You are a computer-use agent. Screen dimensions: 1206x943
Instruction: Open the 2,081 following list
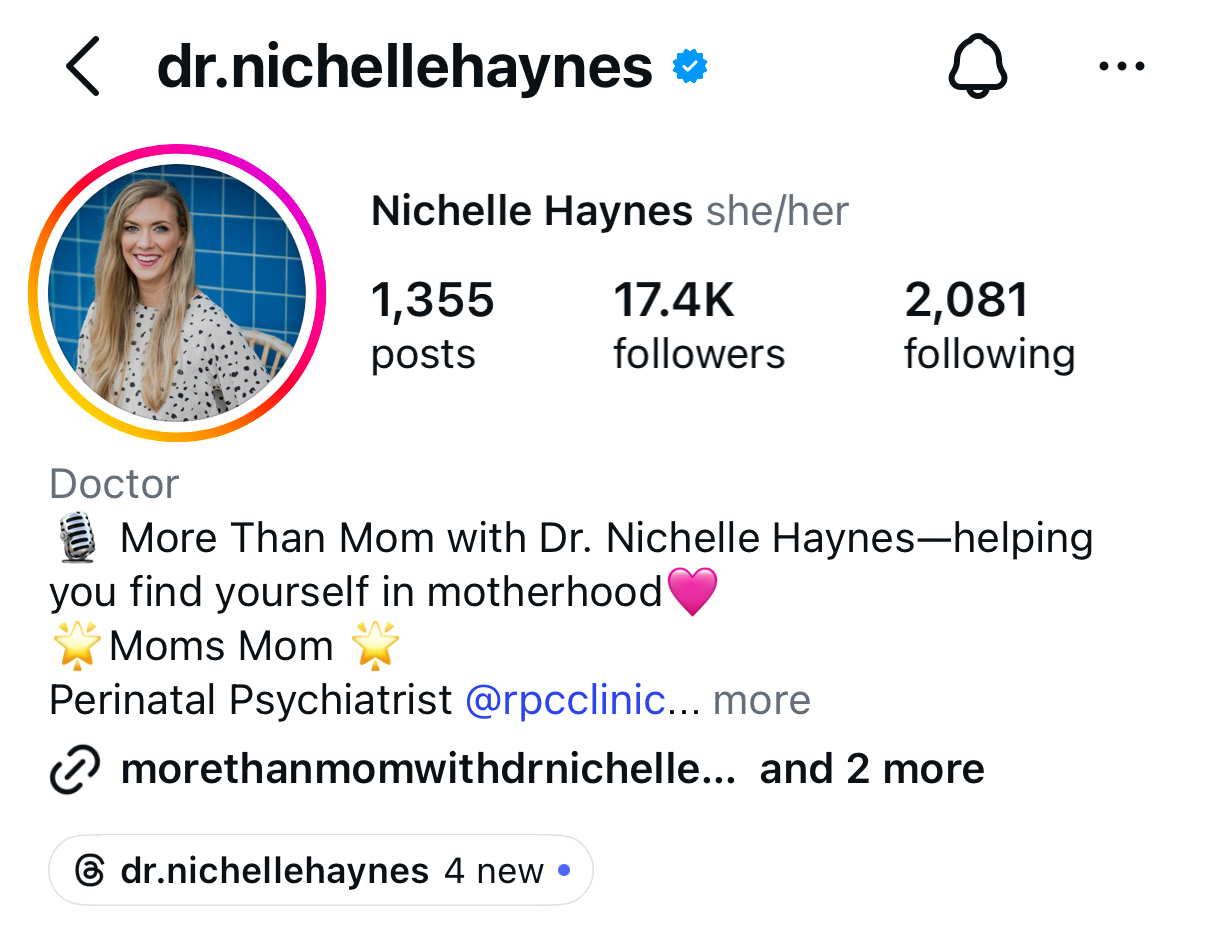[x=989, y=325]
